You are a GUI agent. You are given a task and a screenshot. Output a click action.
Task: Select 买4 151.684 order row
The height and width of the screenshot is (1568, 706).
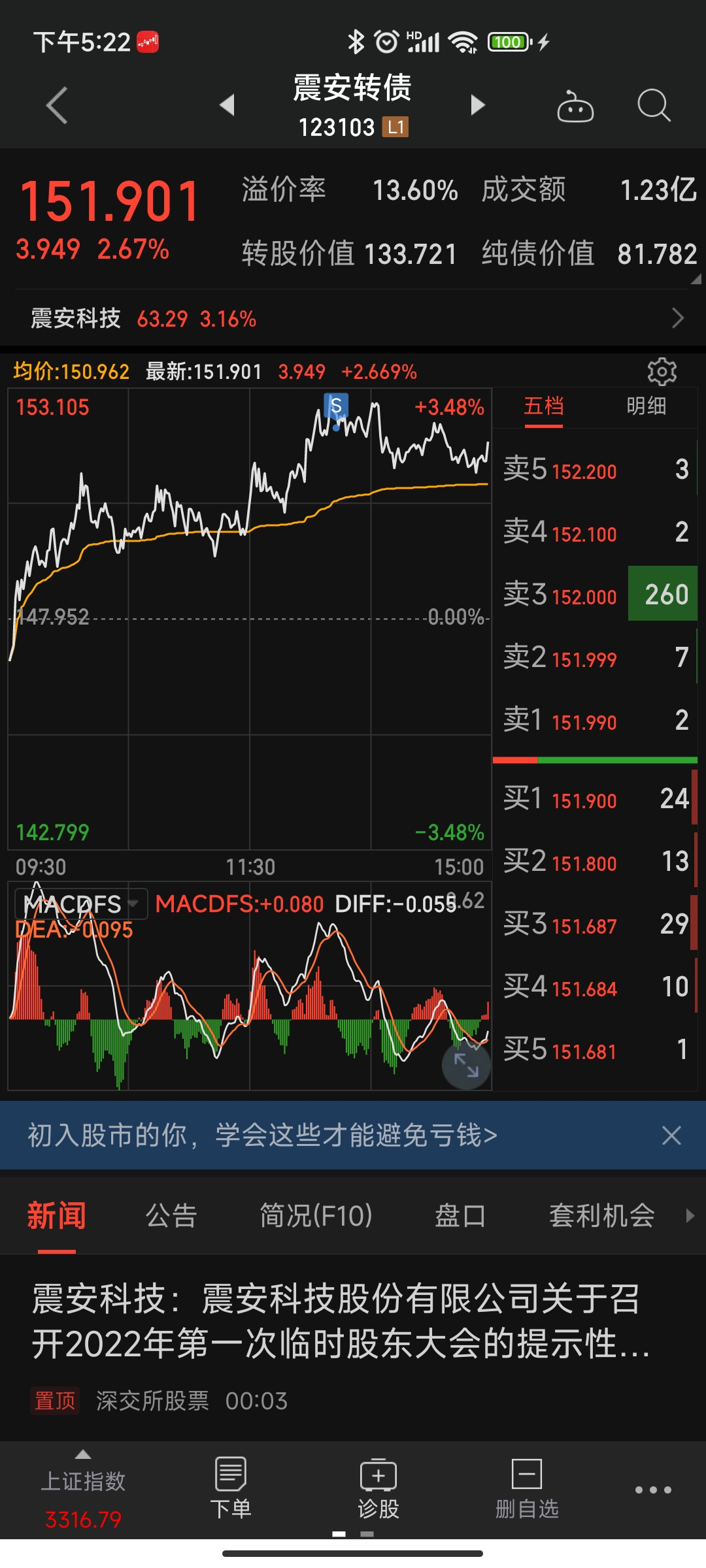point(595,987)
